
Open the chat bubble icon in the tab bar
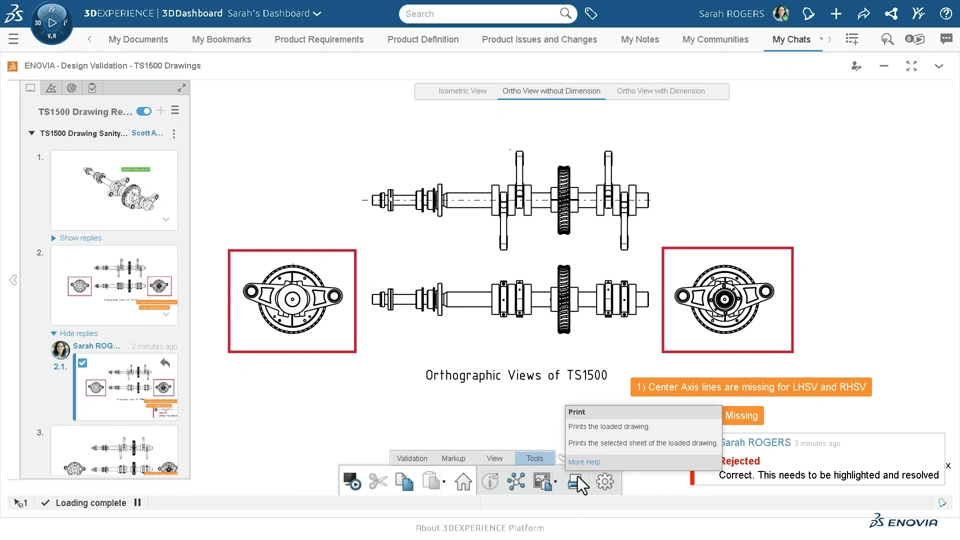(x=947, y=39)
